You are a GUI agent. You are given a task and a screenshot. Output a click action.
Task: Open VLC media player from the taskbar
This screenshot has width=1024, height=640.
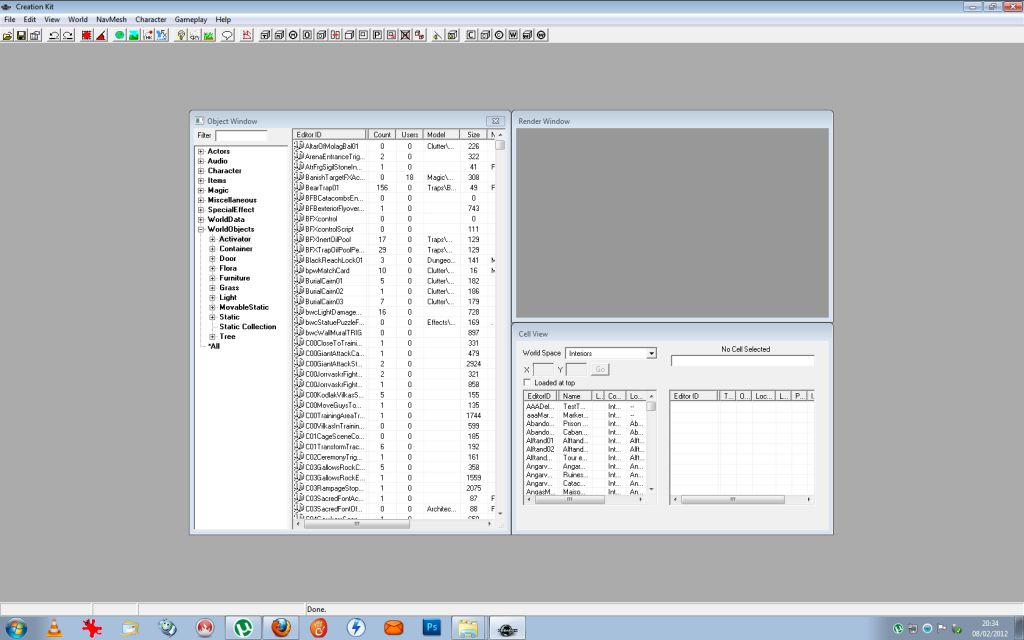54,628
